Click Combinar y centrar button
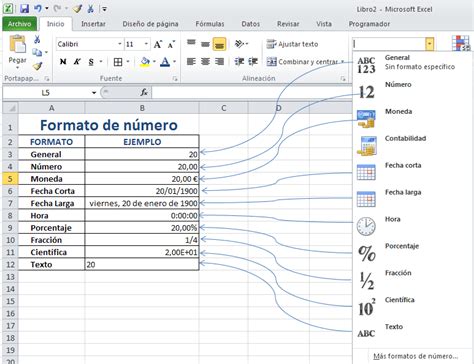 pyautogui.click(x=303, y=62)
